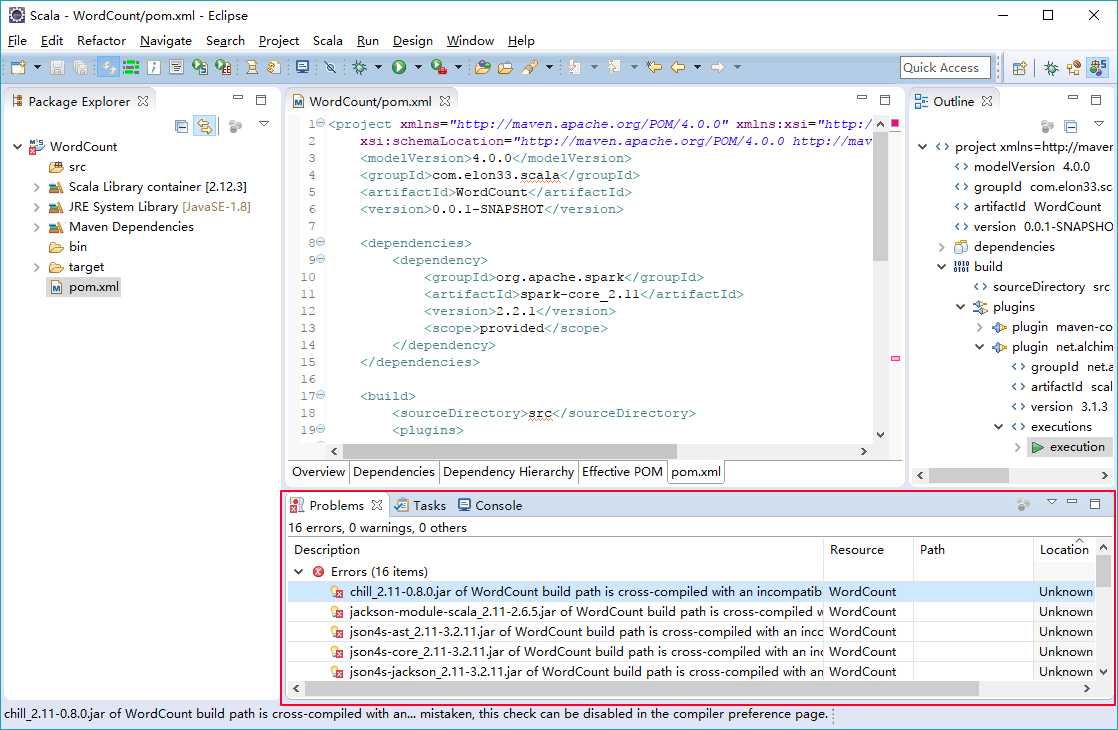
Task: Expand Maven Dependencies node
Action: click(x=36, y=227)
